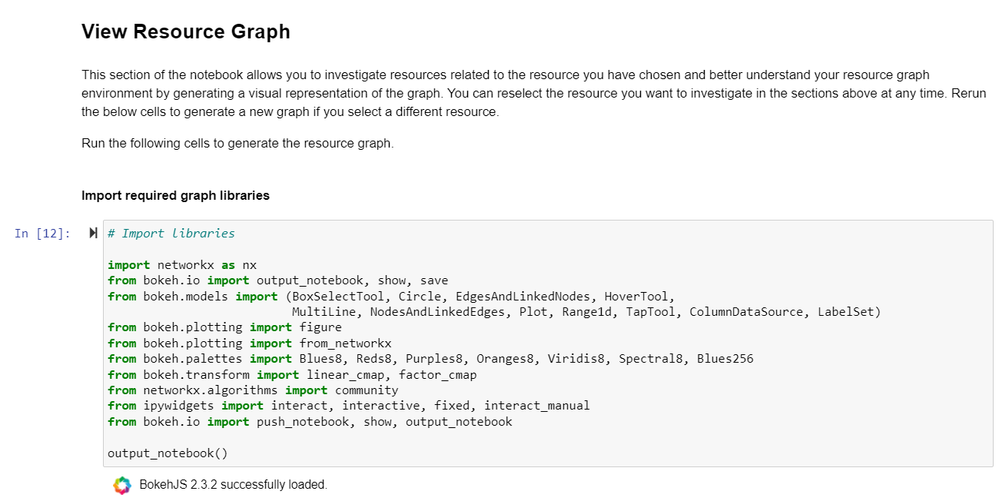Screen dimensions: 999x501
Task: Click the View Resource Graph heading
Action: click(186, 31)
